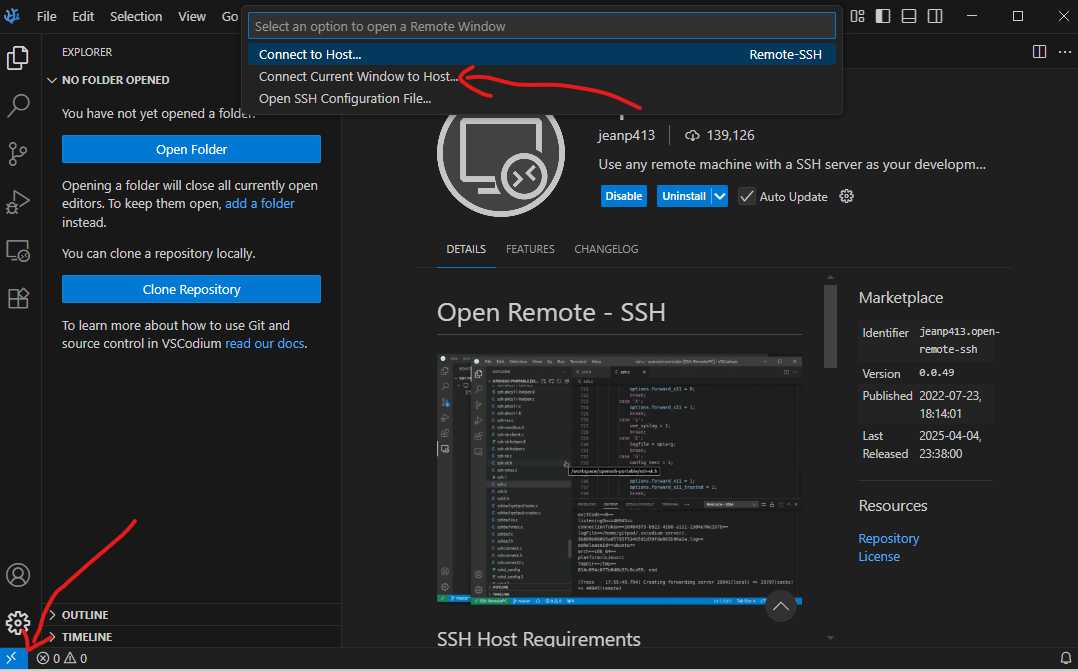Screen dimensions: 1078x671
Task: Open the File menu
Action: click(47, 16)
